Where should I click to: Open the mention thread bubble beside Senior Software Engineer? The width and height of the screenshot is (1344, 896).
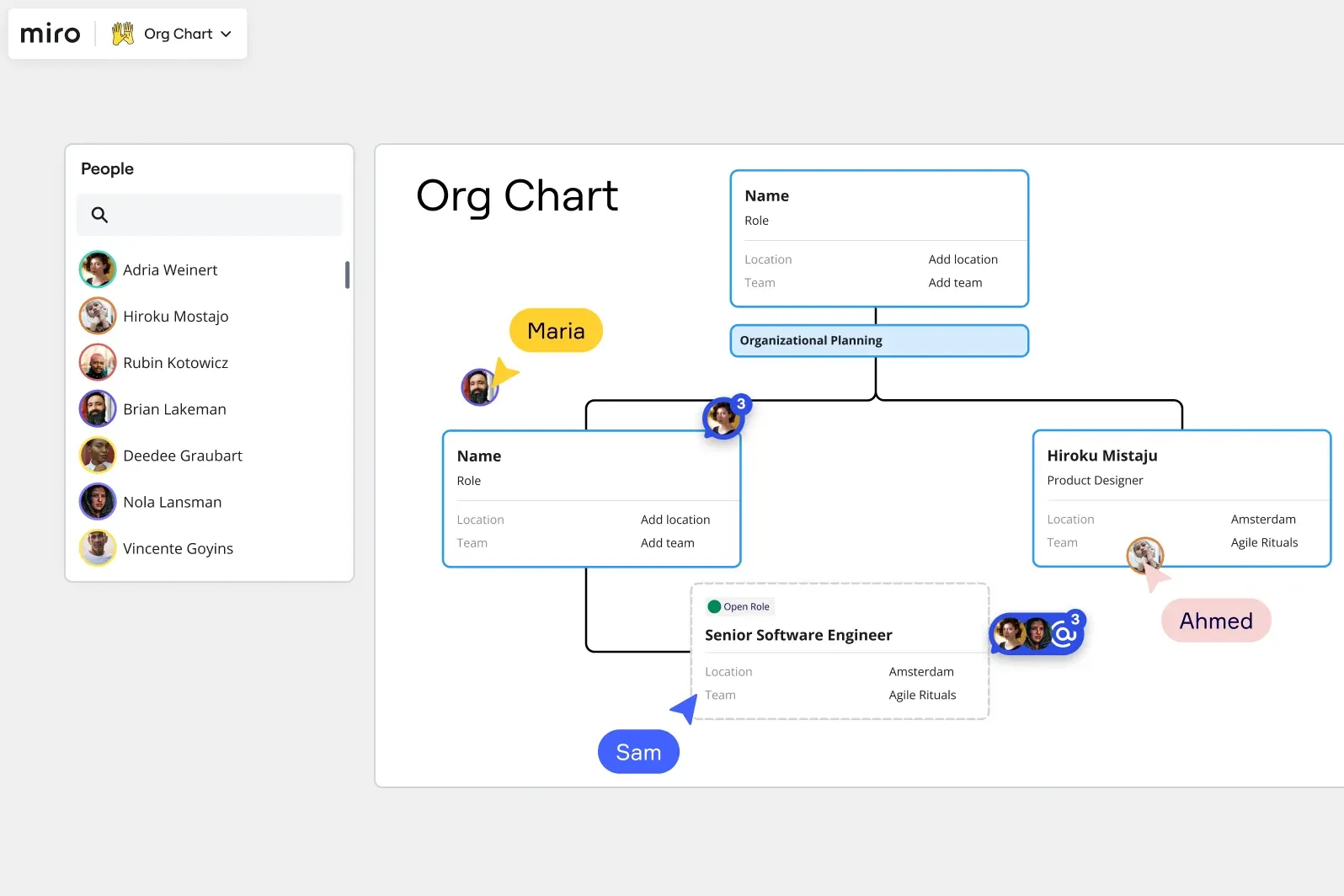click(1037, 632)
